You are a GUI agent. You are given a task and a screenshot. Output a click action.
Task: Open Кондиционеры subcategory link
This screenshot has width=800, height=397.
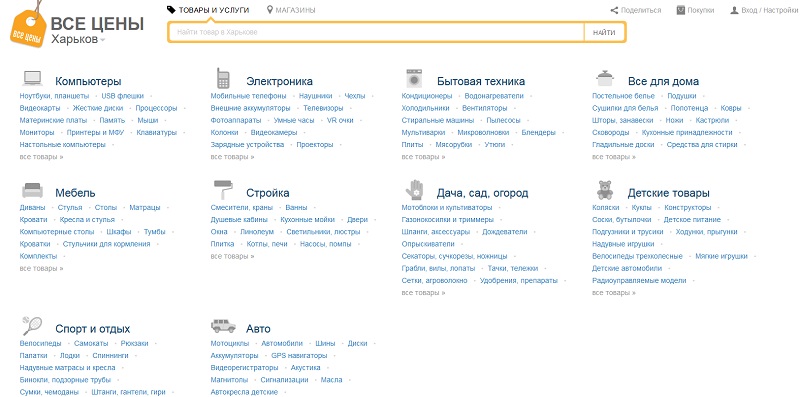pyautogui.click(x=427, y=95)
